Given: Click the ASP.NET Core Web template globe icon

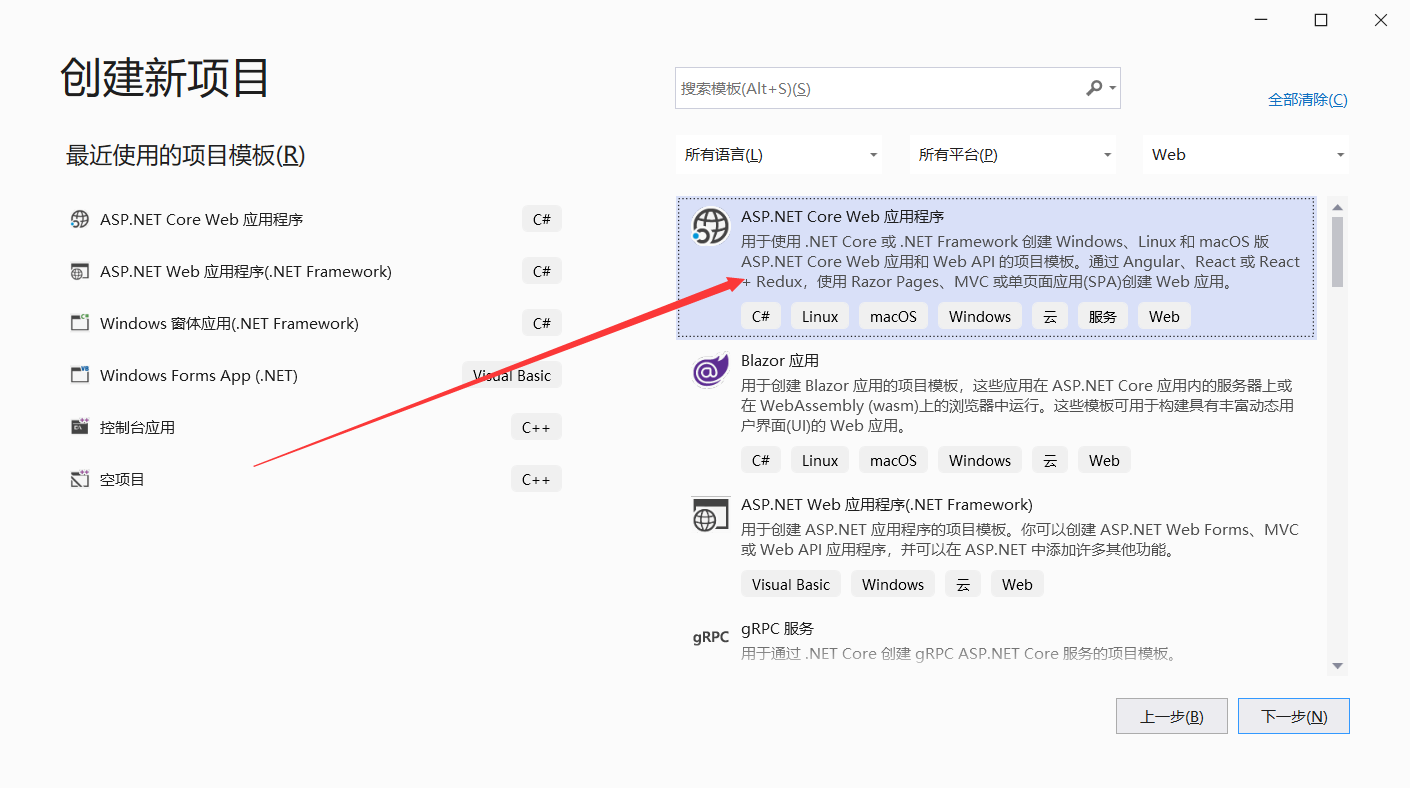Looking at the screenshot, I should [711, 227].
